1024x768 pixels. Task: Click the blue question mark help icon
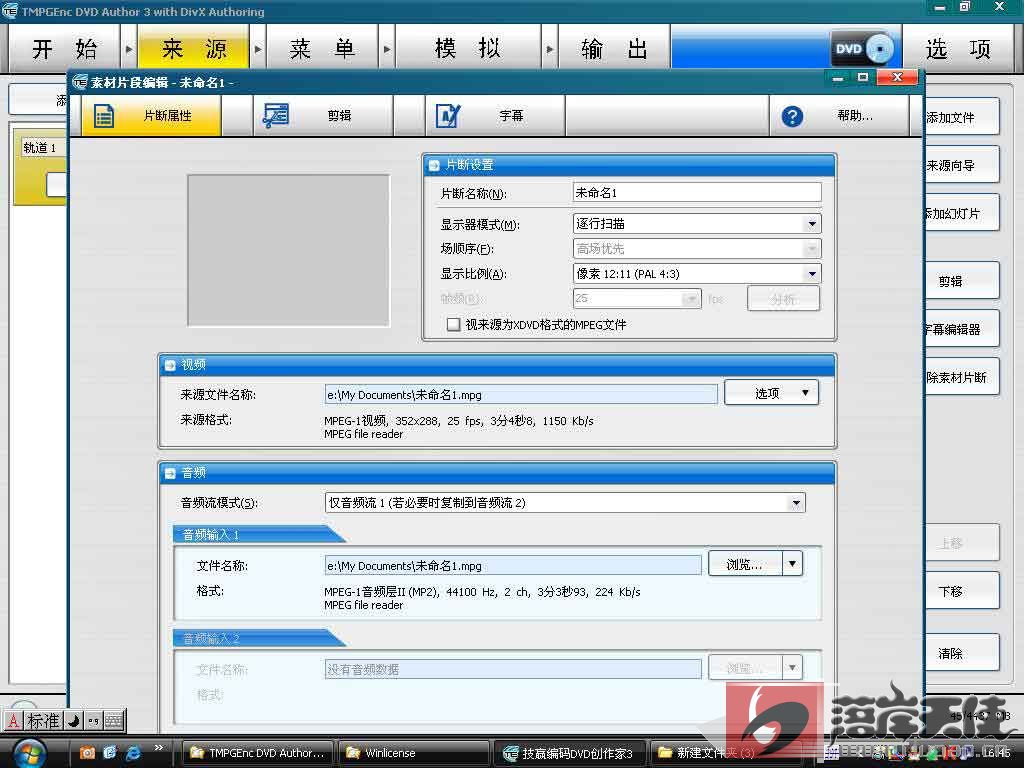pos(792,116)
